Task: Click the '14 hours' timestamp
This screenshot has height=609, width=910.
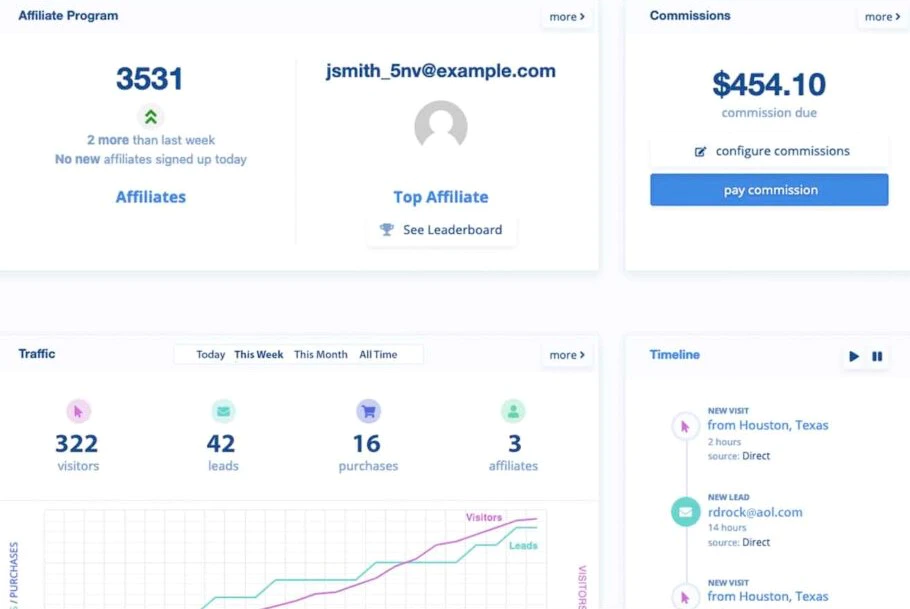Action: pos(727,528)
